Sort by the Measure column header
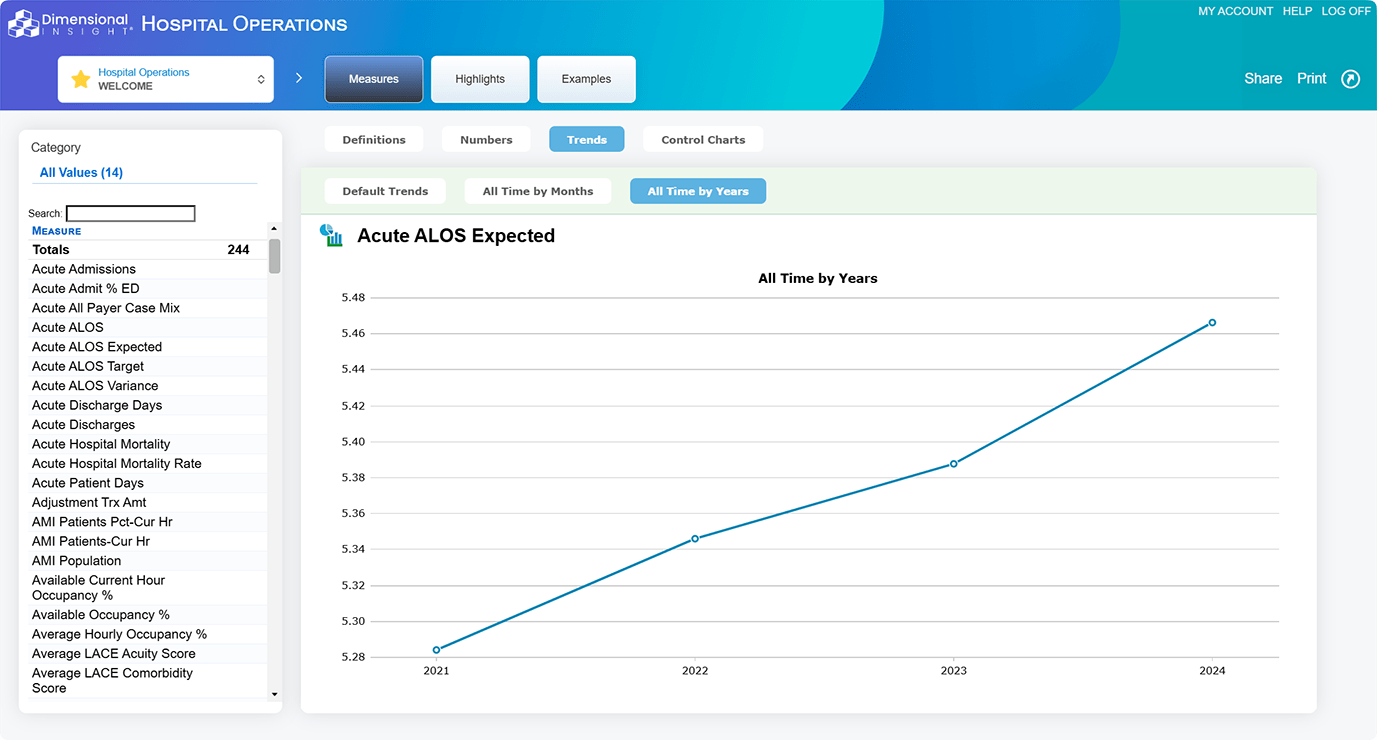 (x=57, y=231)
